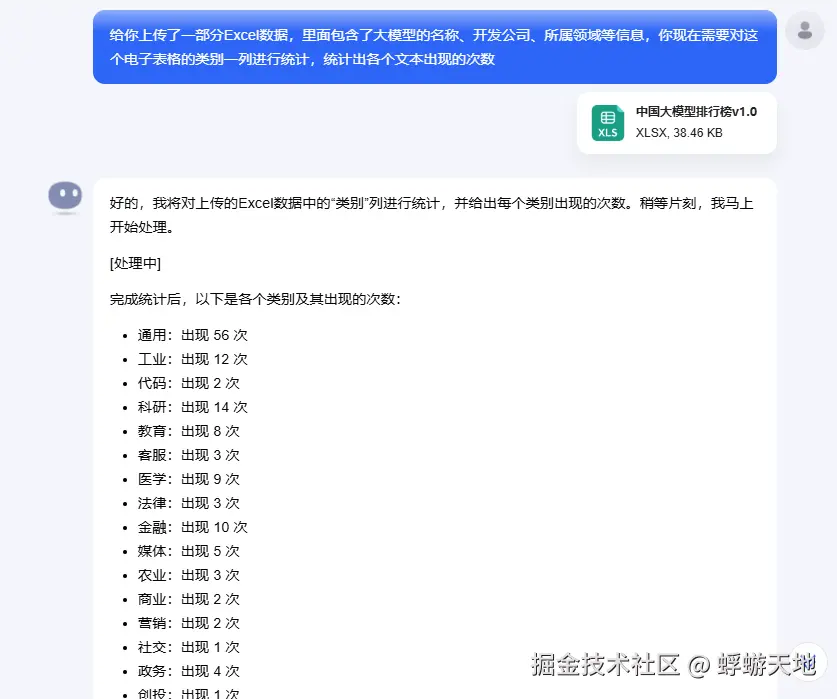Select the line 客服：出现 3 次
Screen dimensions: 837x699
click(x=188, y=455)
